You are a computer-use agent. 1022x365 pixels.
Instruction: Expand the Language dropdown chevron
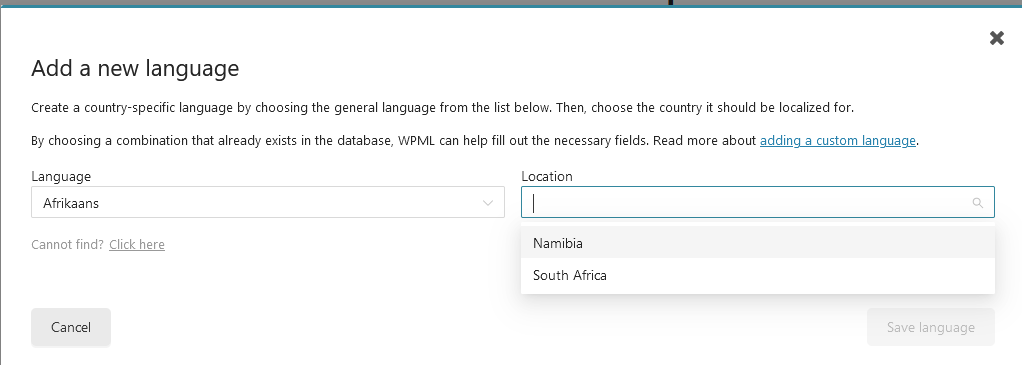488,203
